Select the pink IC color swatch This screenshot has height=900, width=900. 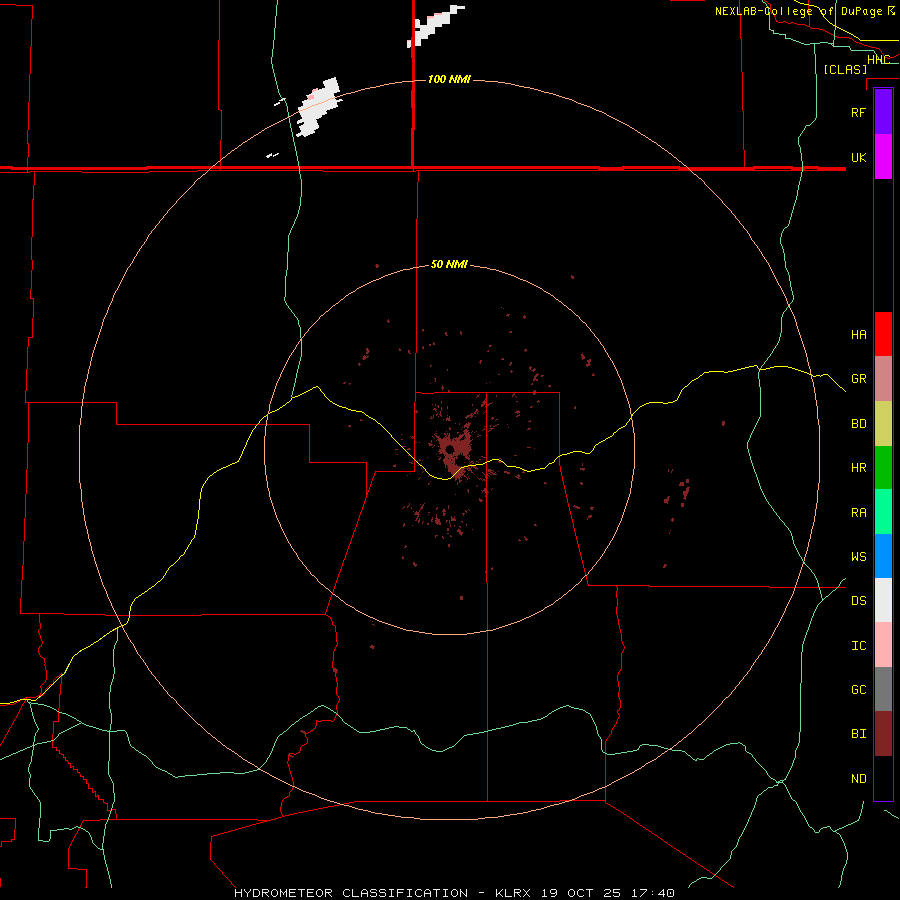[x=883, y=645]
